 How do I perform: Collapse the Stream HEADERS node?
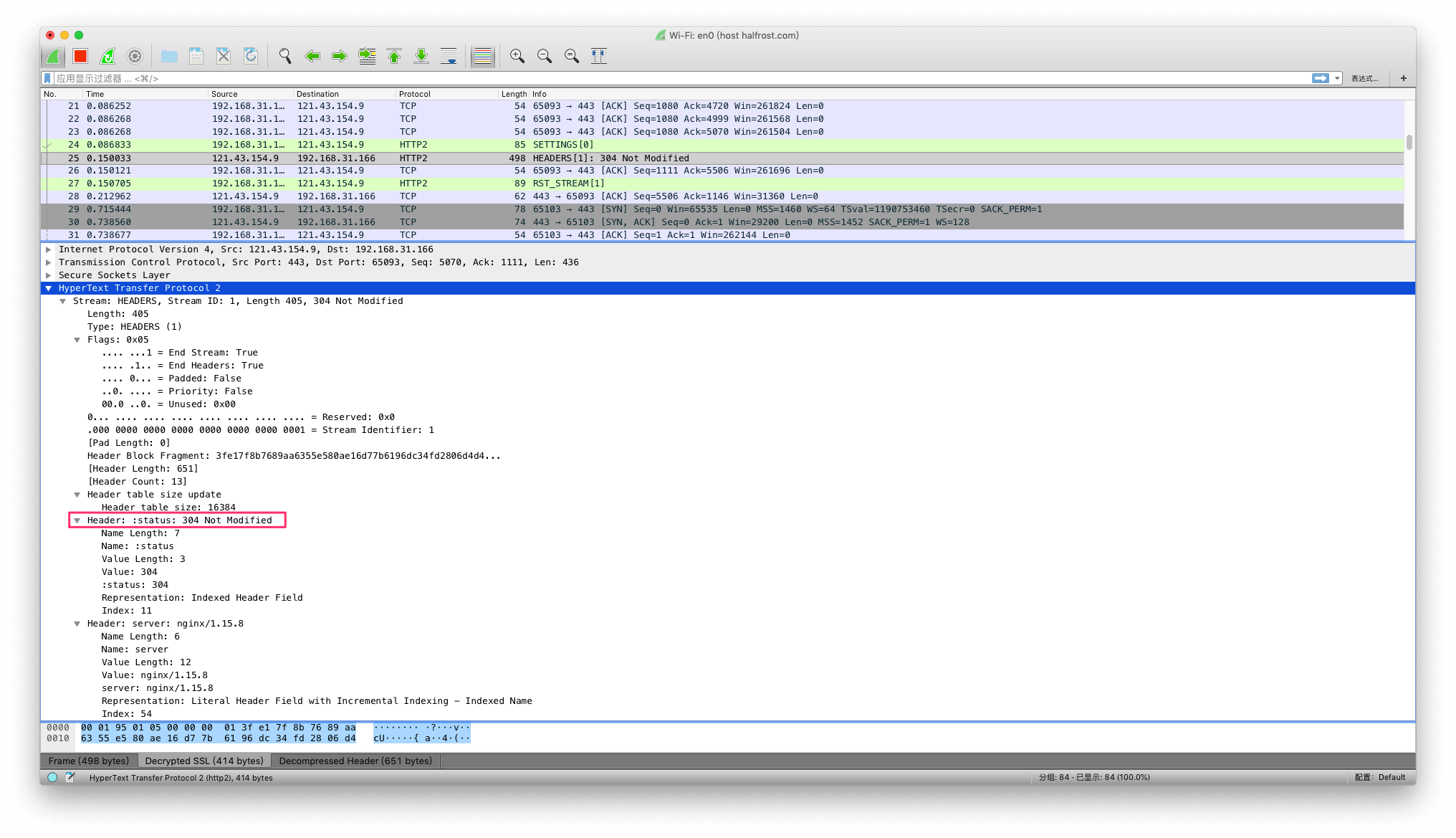click(x=62, y=301)
